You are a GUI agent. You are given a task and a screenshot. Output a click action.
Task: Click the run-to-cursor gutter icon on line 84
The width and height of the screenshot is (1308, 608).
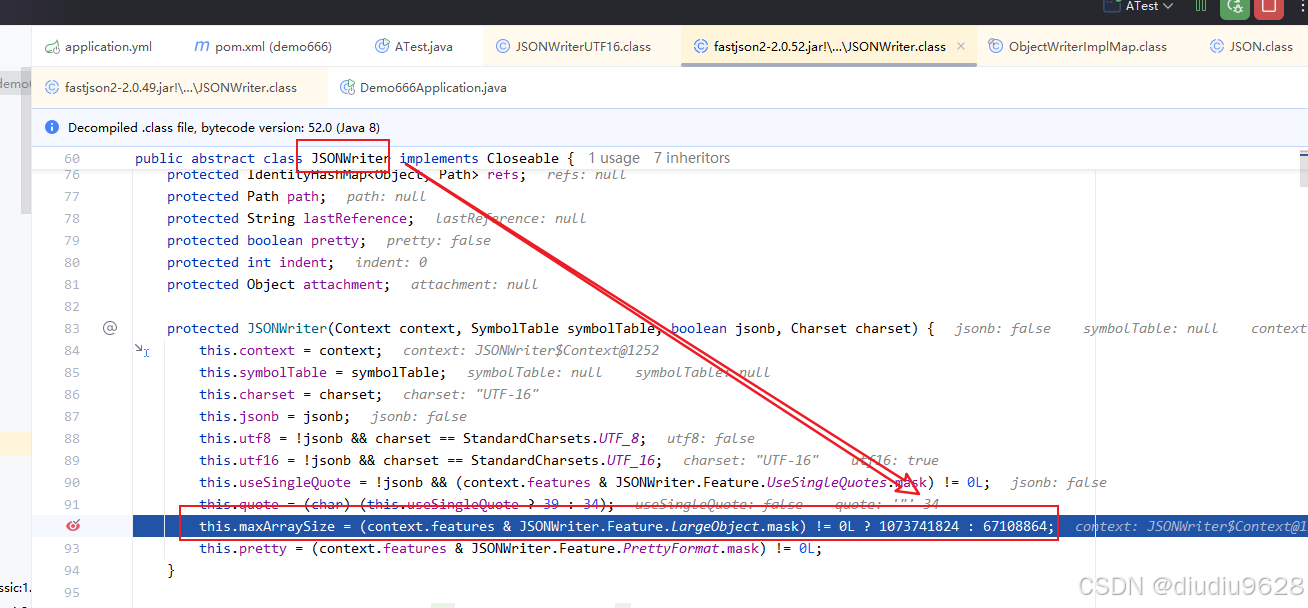pos(142,350)
